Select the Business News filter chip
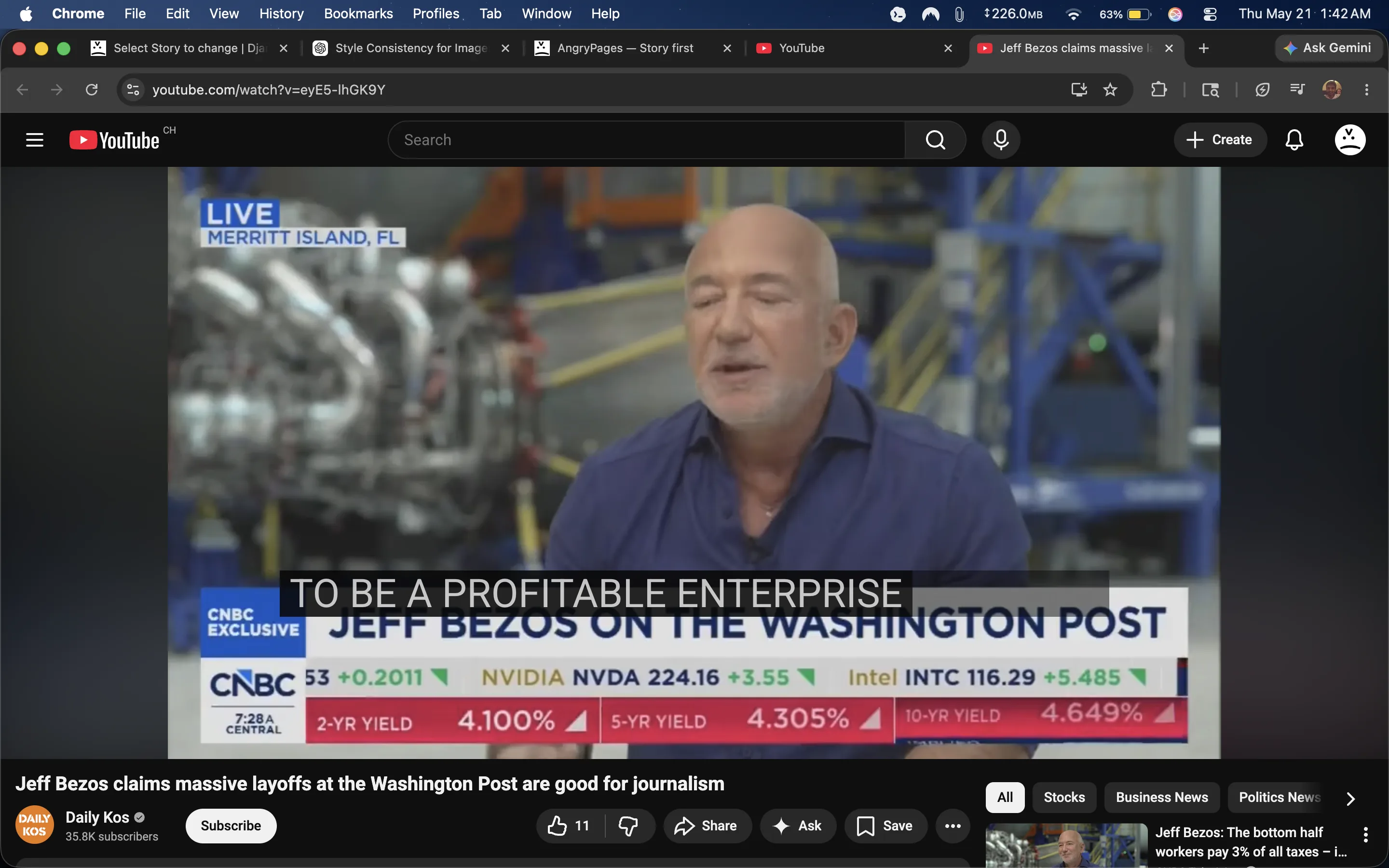 tap(1162, 798)
